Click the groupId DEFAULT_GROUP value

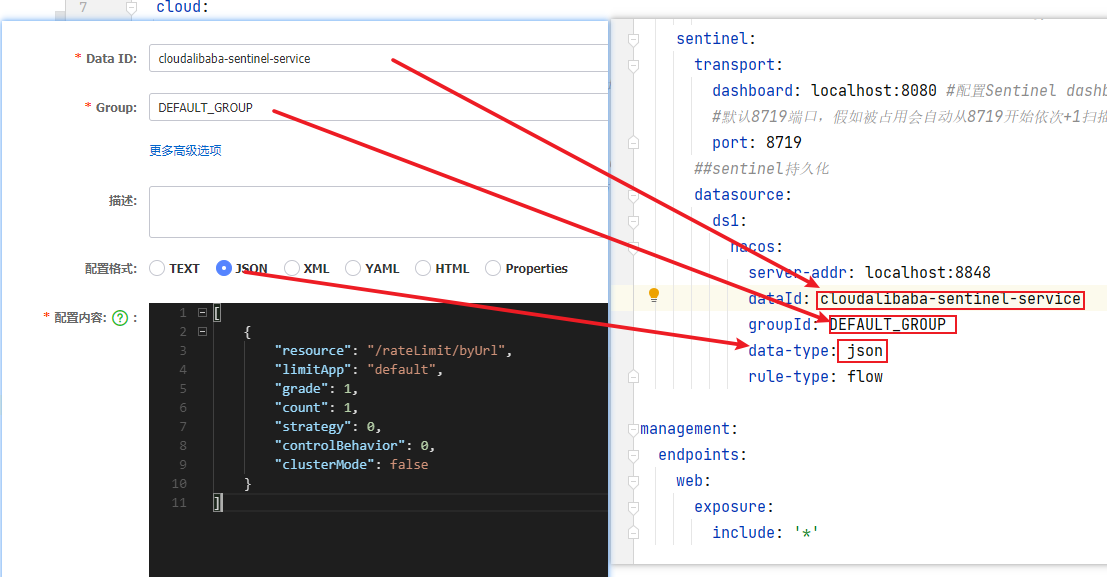887,325
